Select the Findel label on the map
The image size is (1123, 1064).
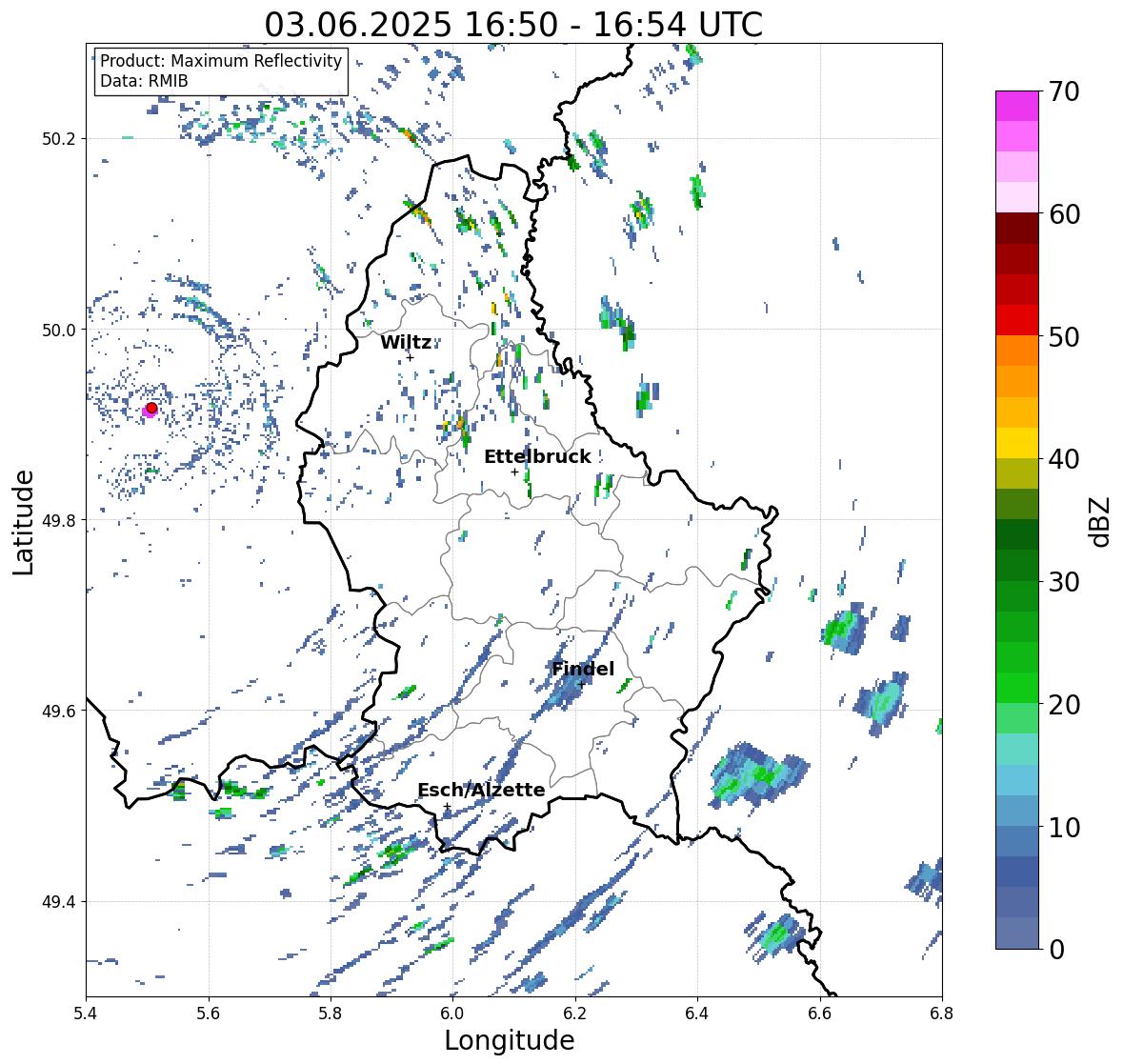(582, 669)
